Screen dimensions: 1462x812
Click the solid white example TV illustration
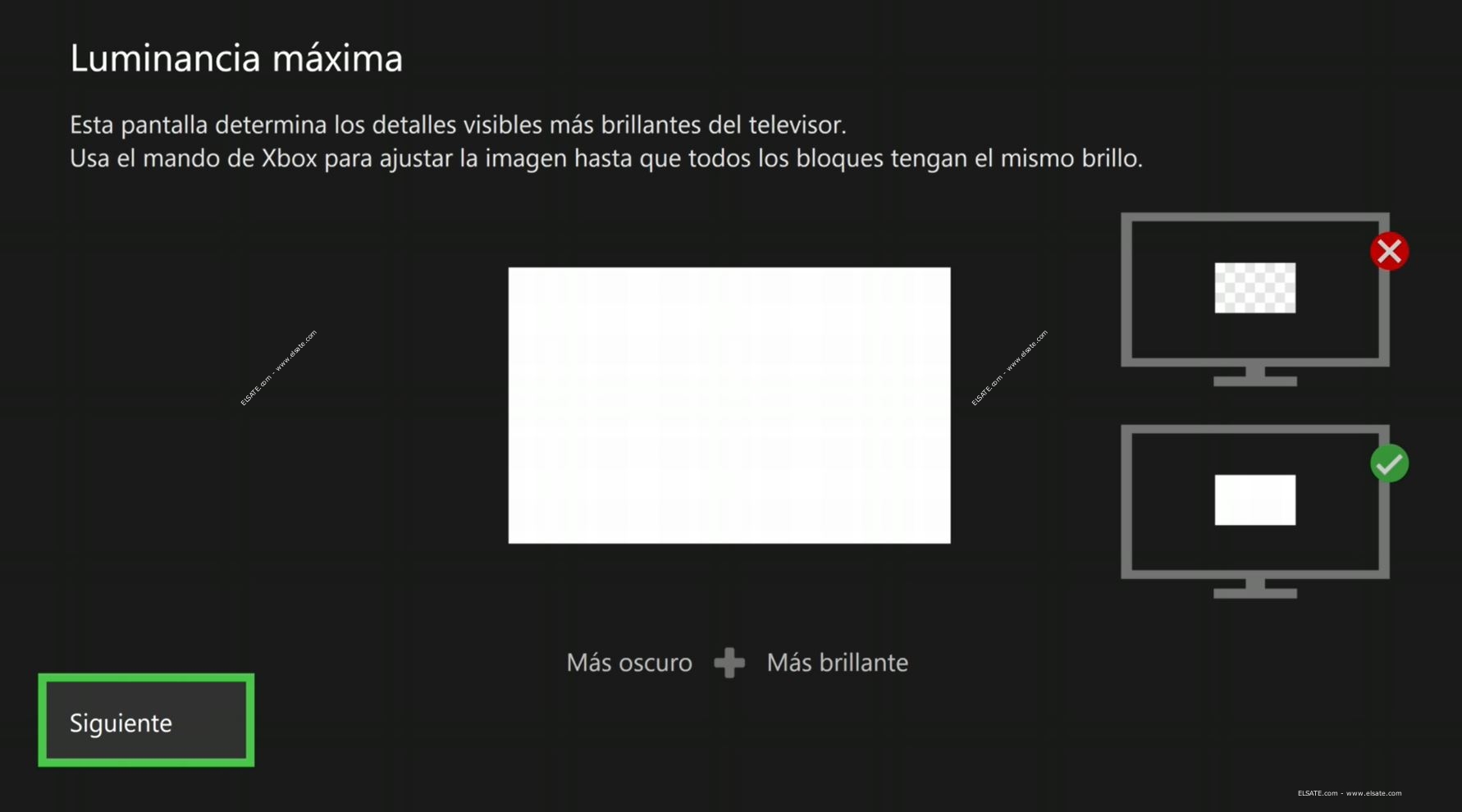1255,512
